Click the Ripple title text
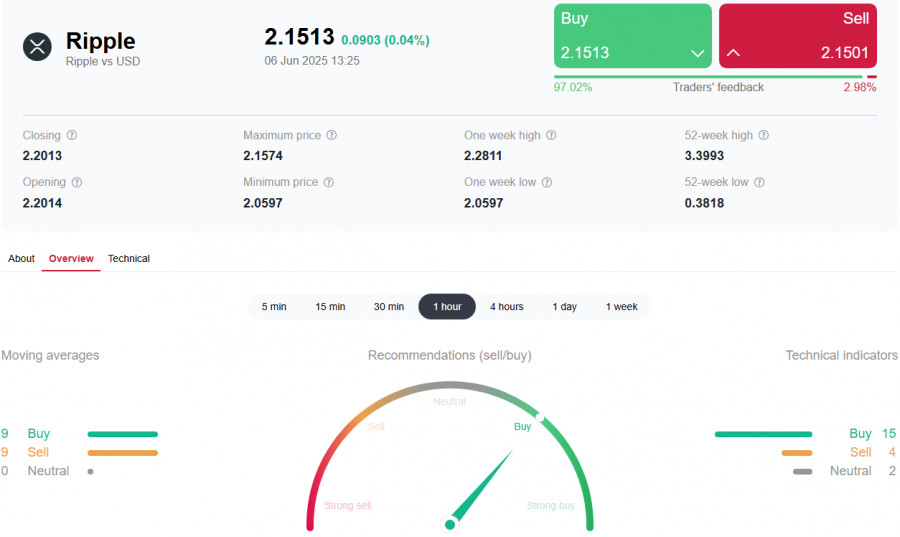The image size is (900, 537). [x=100, y=41]
